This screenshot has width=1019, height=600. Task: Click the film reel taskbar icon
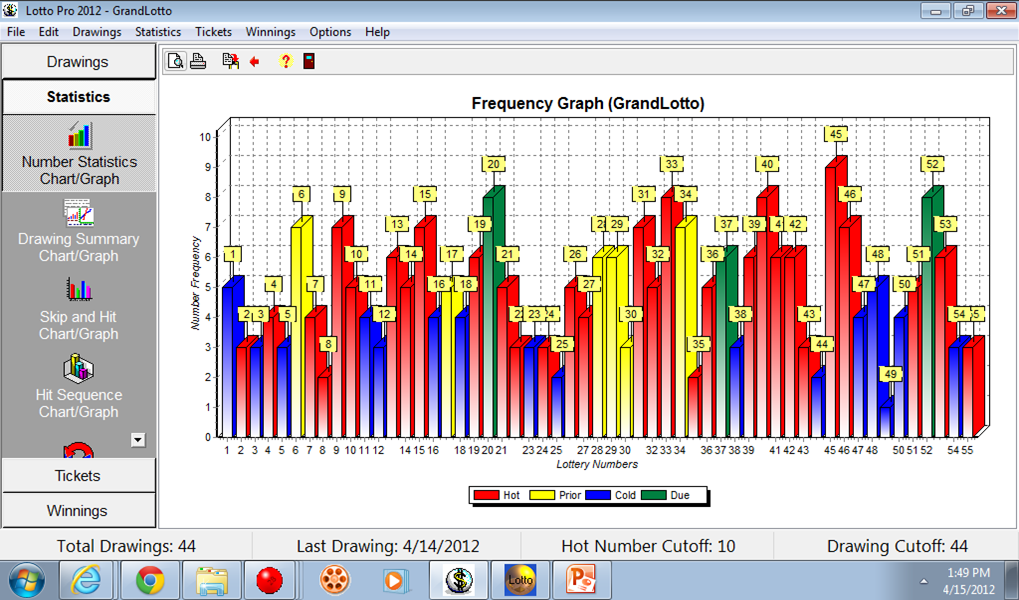tap(335, 580)
